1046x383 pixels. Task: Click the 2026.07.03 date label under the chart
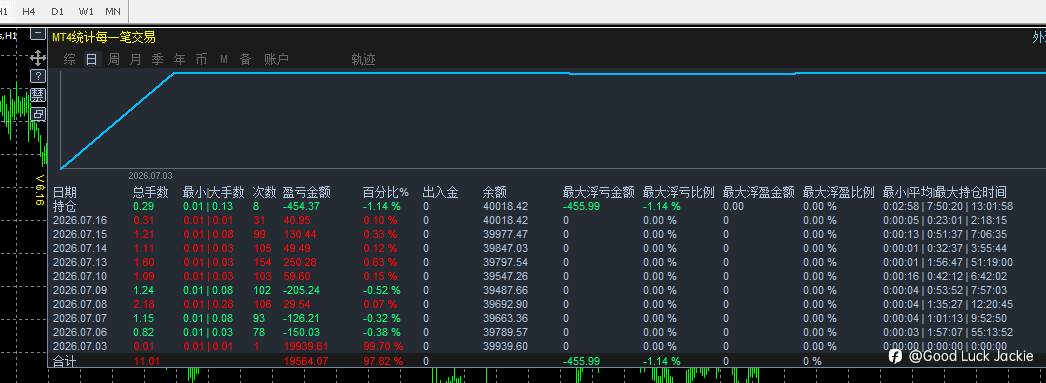pyautogui.click(x=150, y=175)
